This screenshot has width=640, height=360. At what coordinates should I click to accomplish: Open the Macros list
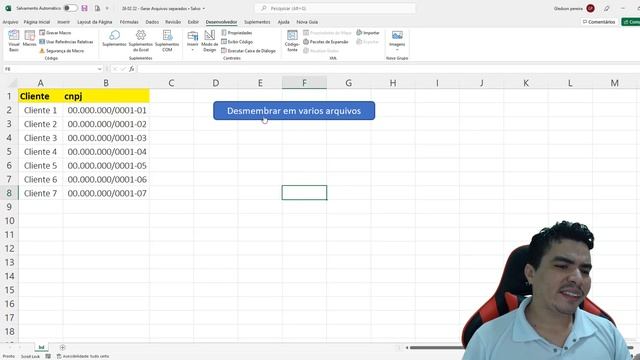[29, 39]
